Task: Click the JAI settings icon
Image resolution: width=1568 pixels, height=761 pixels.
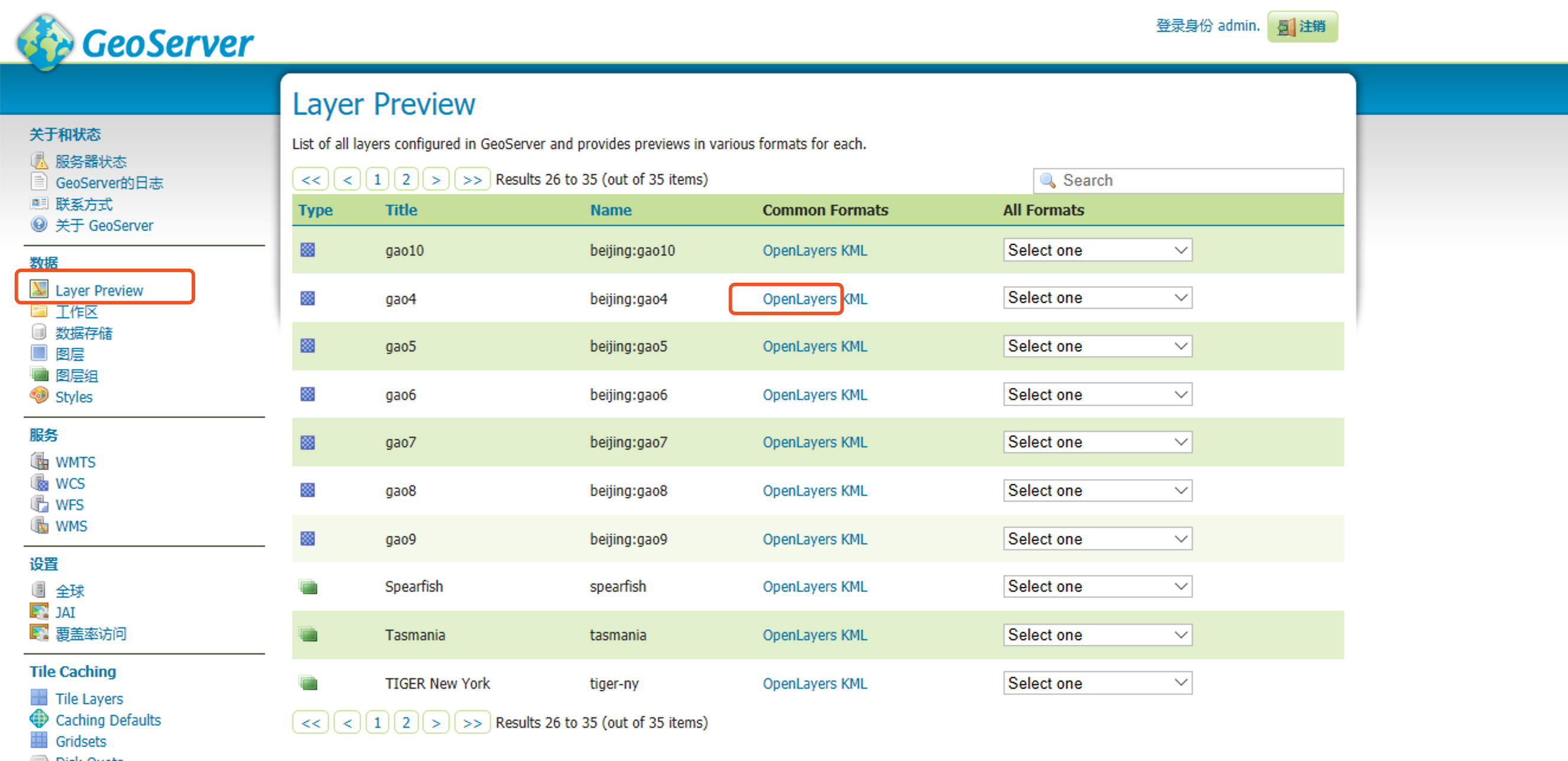Action: (x=39, y=611)
